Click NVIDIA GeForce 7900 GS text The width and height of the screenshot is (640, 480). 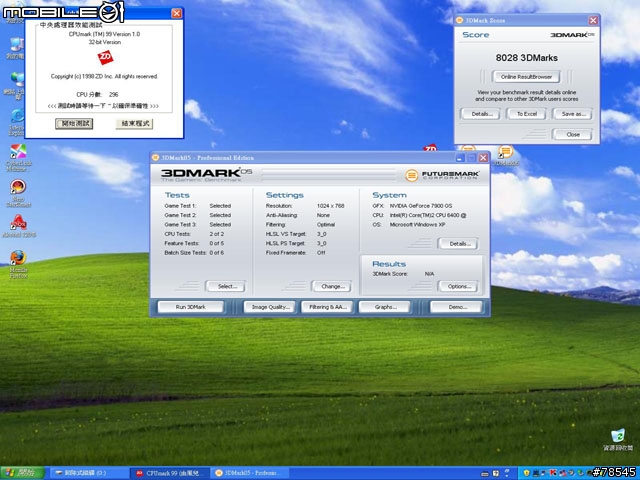(x=420, y=206)
